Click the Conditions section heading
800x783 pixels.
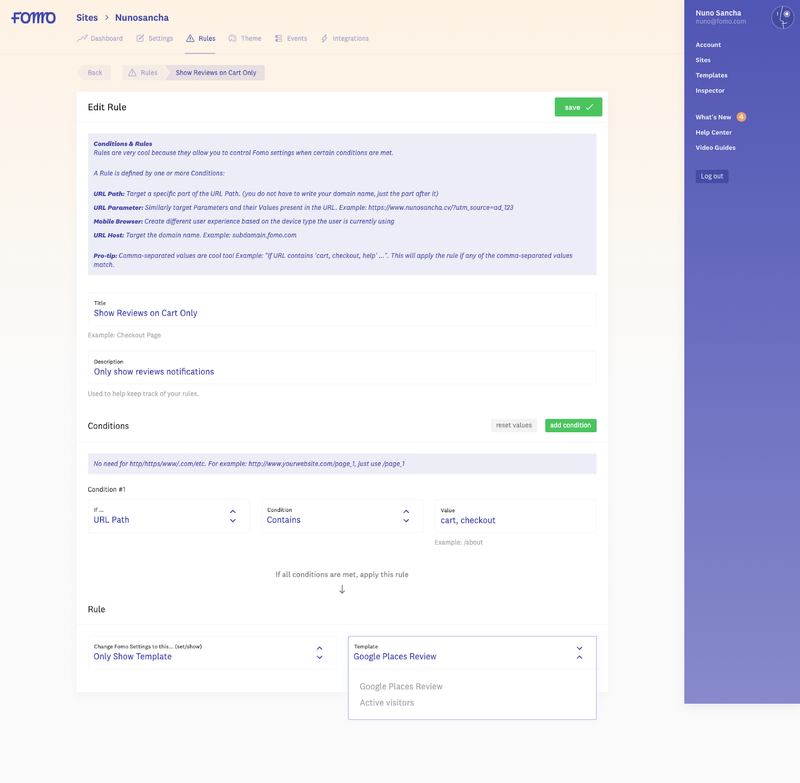click(108, 426)
